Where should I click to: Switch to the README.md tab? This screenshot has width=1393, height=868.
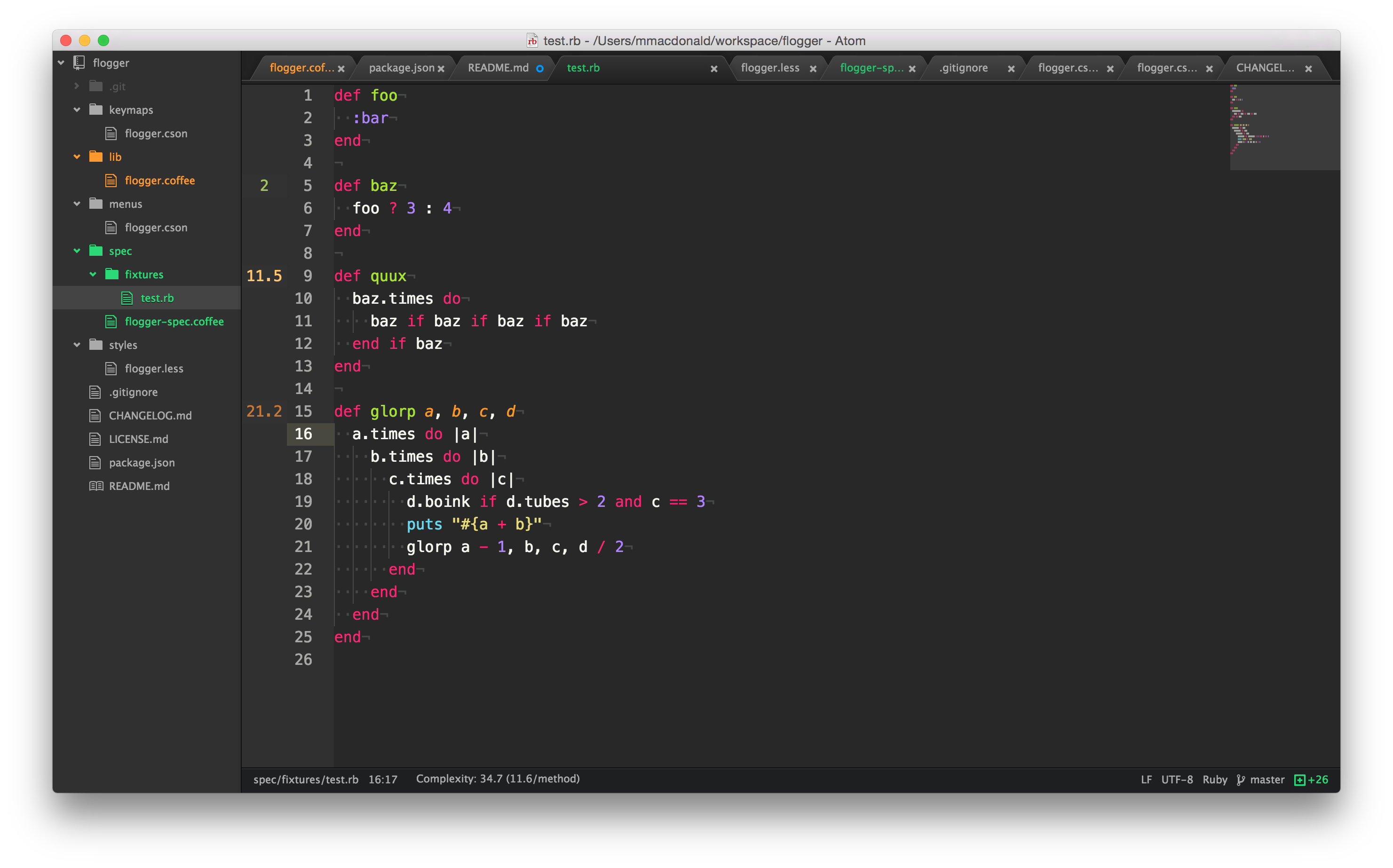coord(499,68)
